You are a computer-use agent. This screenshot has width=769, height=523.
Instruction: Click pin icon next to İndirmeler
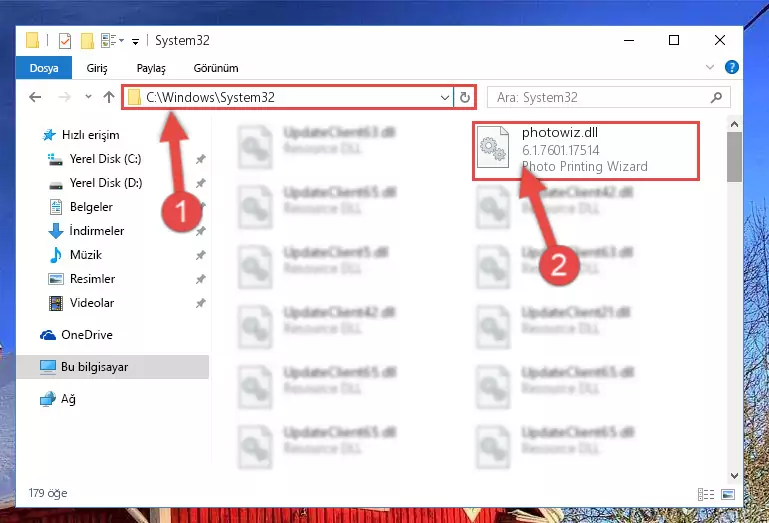point(200,231)
